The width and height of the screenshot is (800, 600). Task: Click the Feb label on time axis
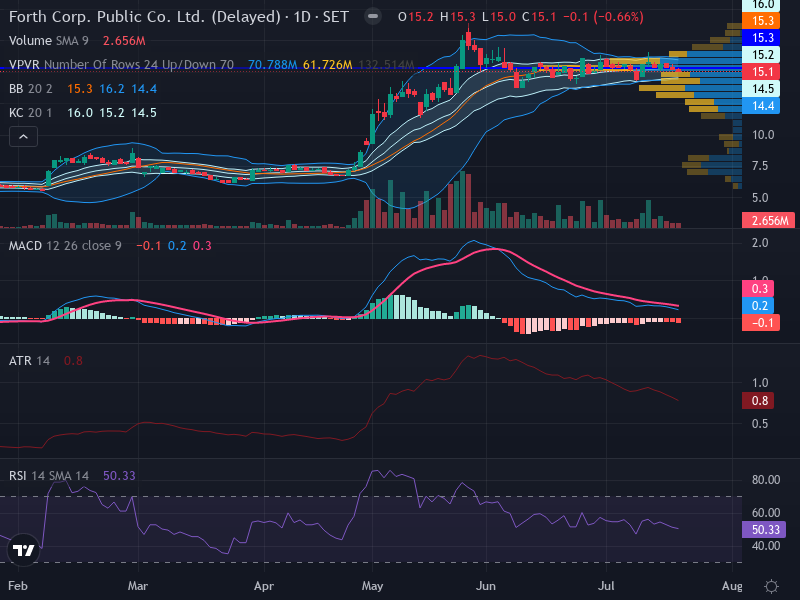point(18,586)
